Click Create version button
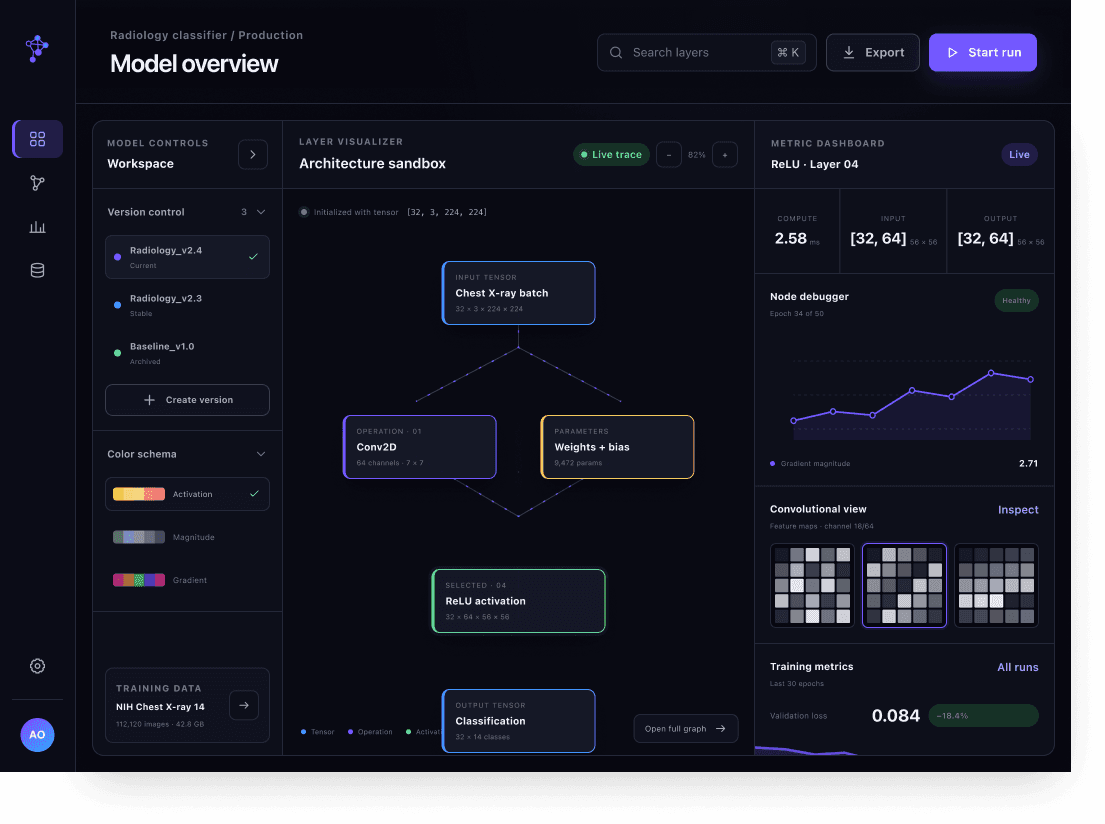Image resolution: width=1105 pixels, height=824 pixels. tap(187, 400)
